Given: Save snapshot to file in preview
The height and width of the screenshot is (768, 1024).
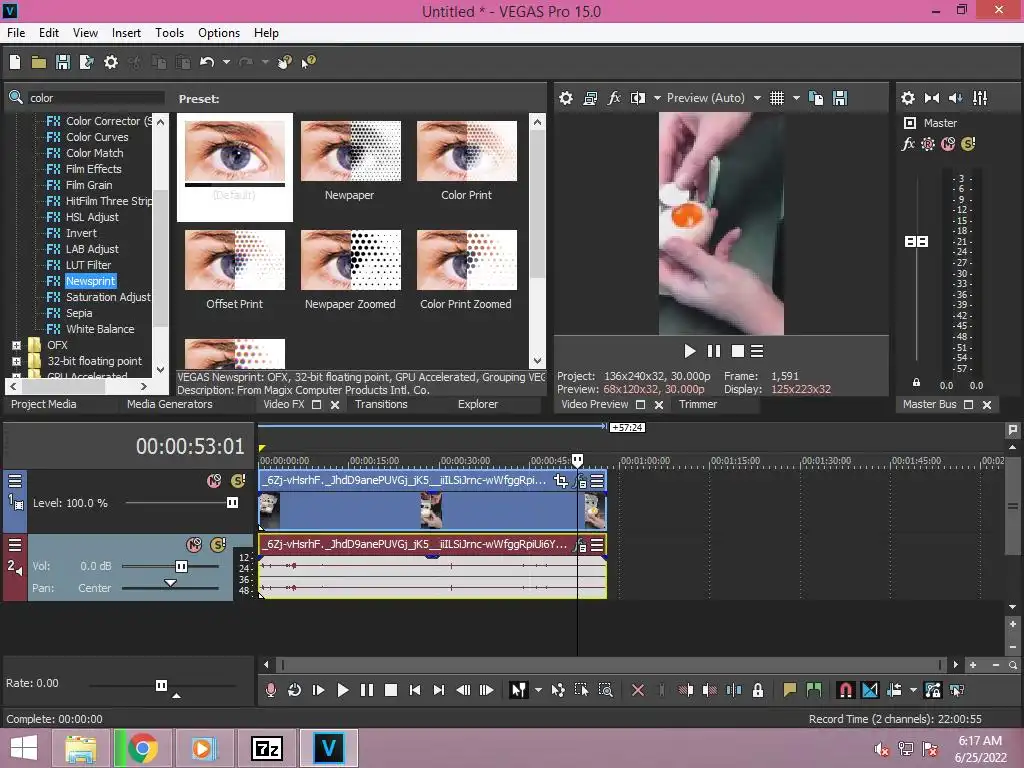Looking at the screenshot, I should pyautogui.click(x=840, y=98).
